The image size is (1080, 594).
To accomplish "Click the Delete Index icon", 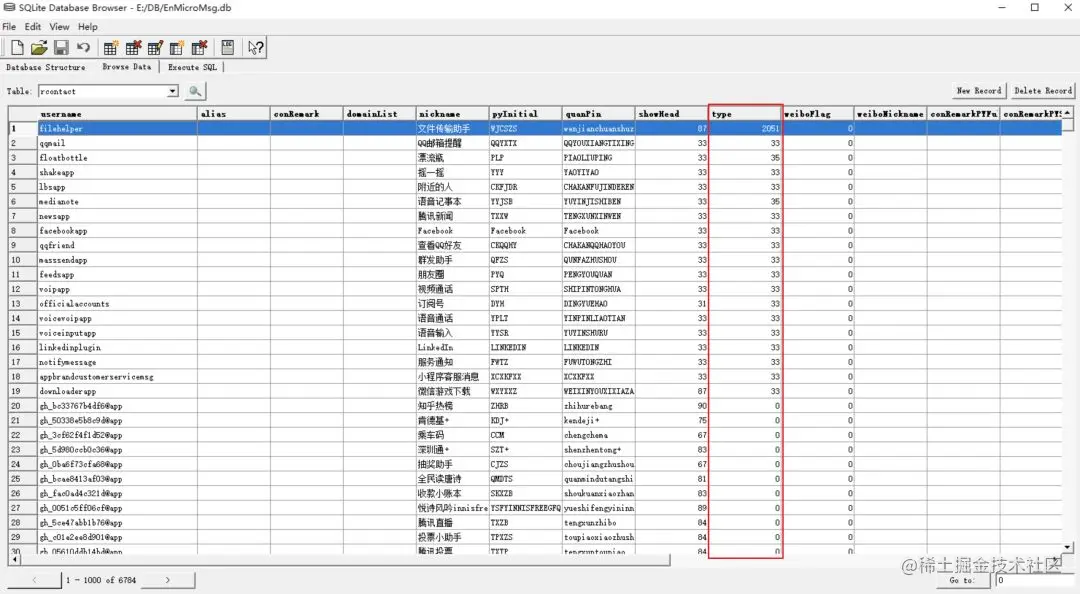I will pyautogui.click(x=200, y=48).
